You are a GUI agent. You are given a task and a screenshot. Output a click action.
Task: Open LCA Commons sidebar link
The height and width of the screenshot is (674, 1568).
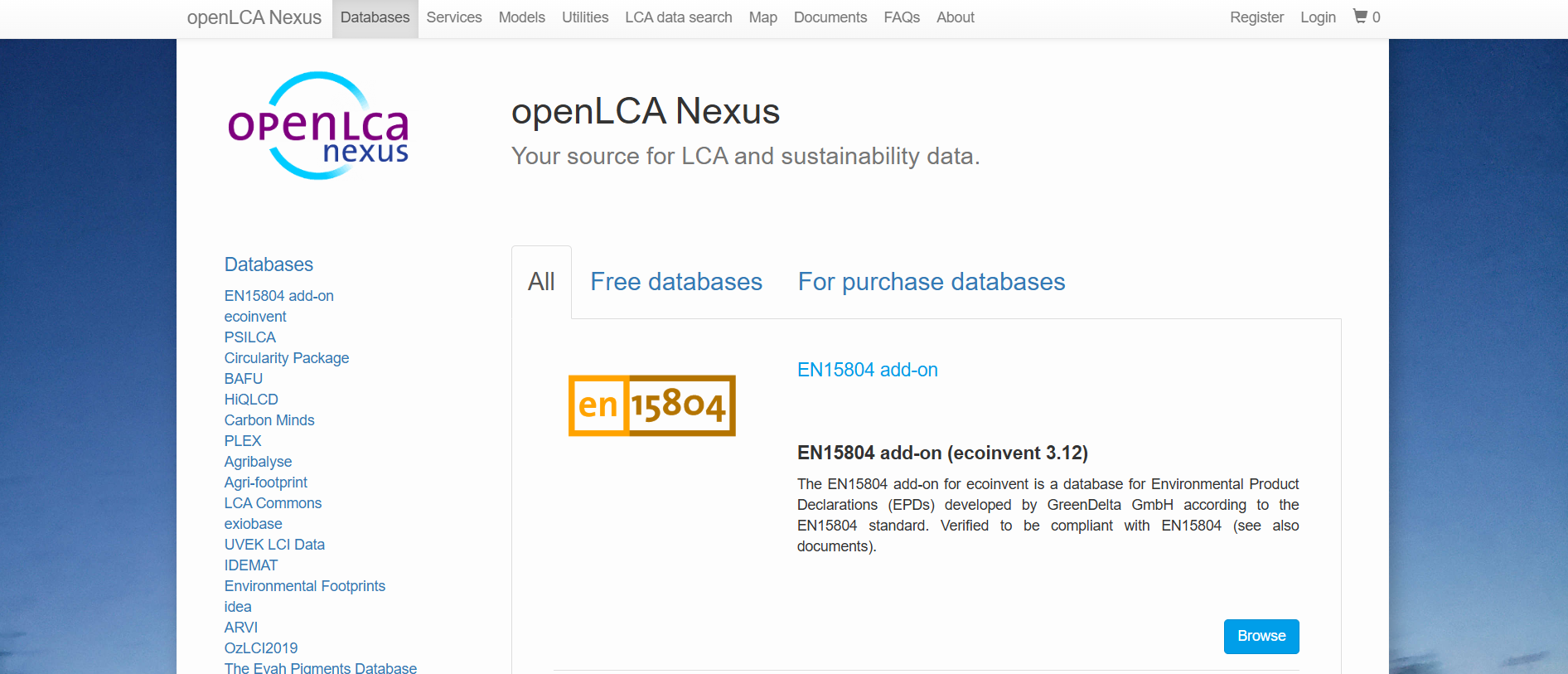click(273, 503)
